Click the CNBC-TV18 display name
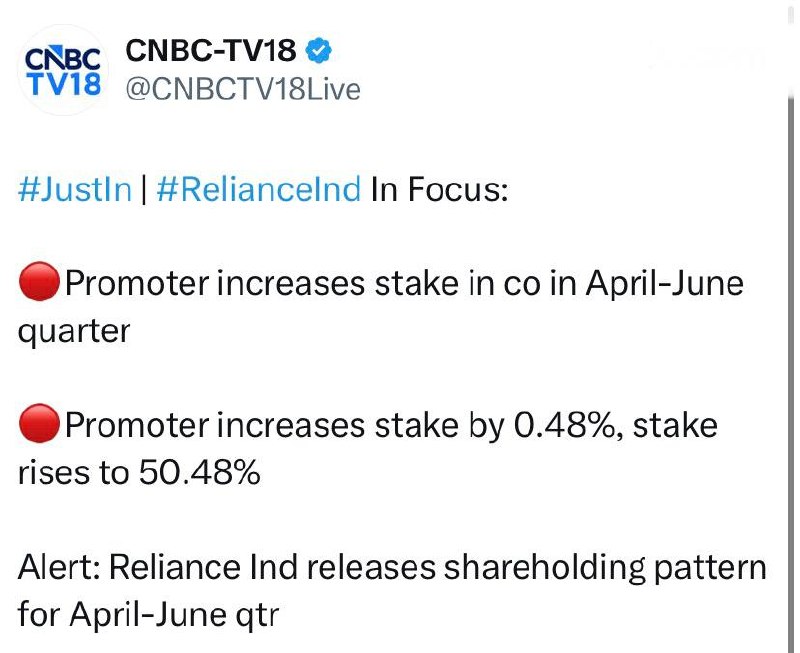Viewport: 800px width, 653px height. 211,51
